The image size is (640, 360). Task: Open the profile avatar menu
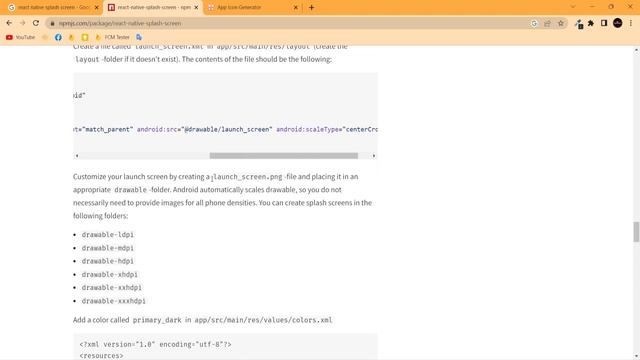tap(618, 23)
